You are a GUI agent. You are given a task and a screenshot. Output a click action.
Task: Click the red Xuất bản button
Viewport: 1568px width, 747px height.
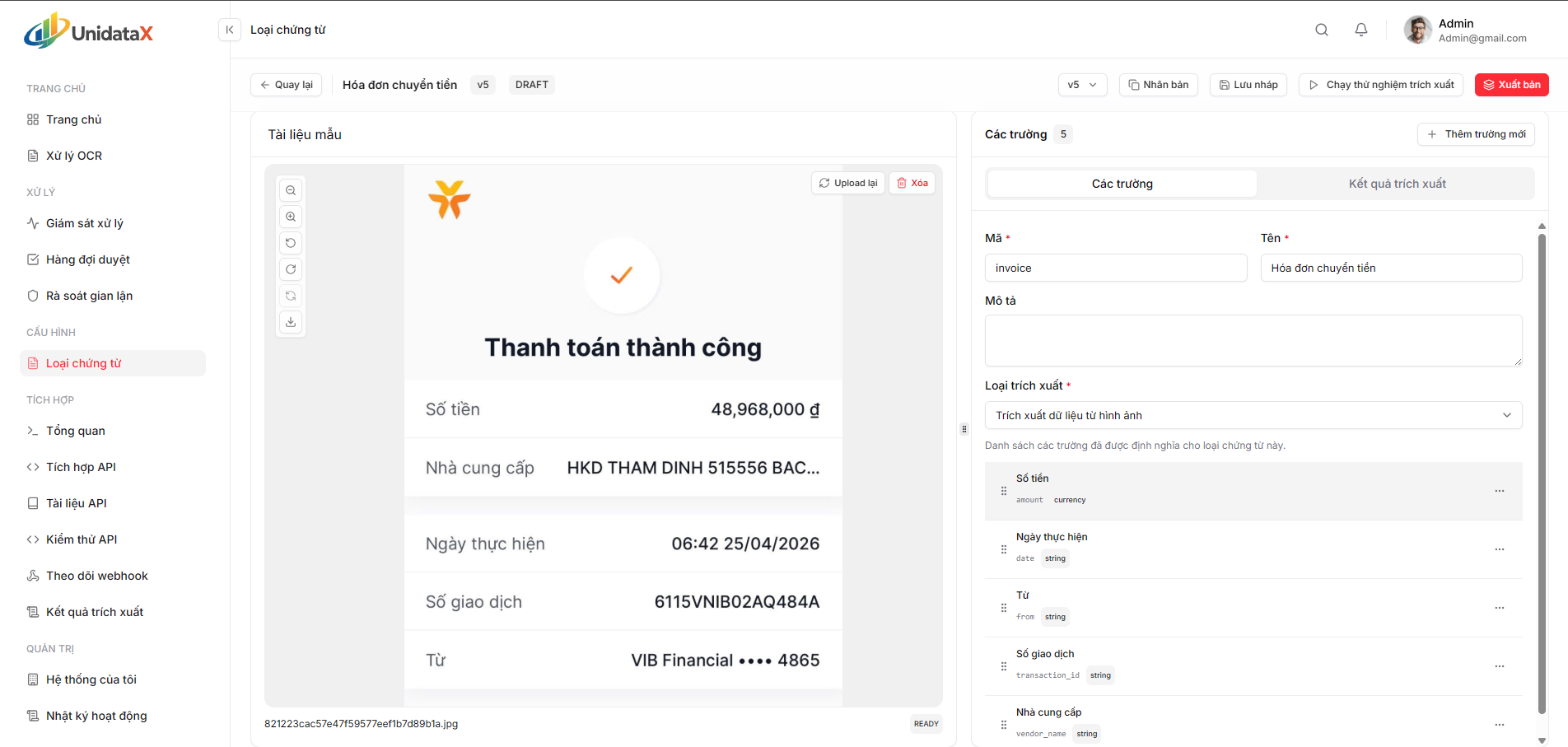[1511, 85]
